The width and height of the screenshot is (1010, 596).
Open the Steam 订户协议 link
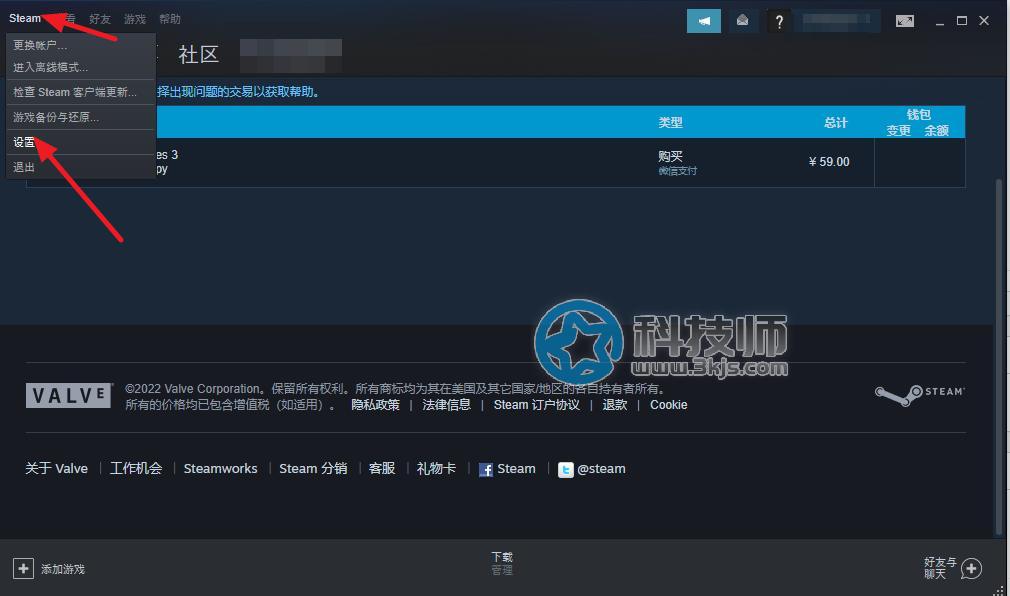pos(537,405)
